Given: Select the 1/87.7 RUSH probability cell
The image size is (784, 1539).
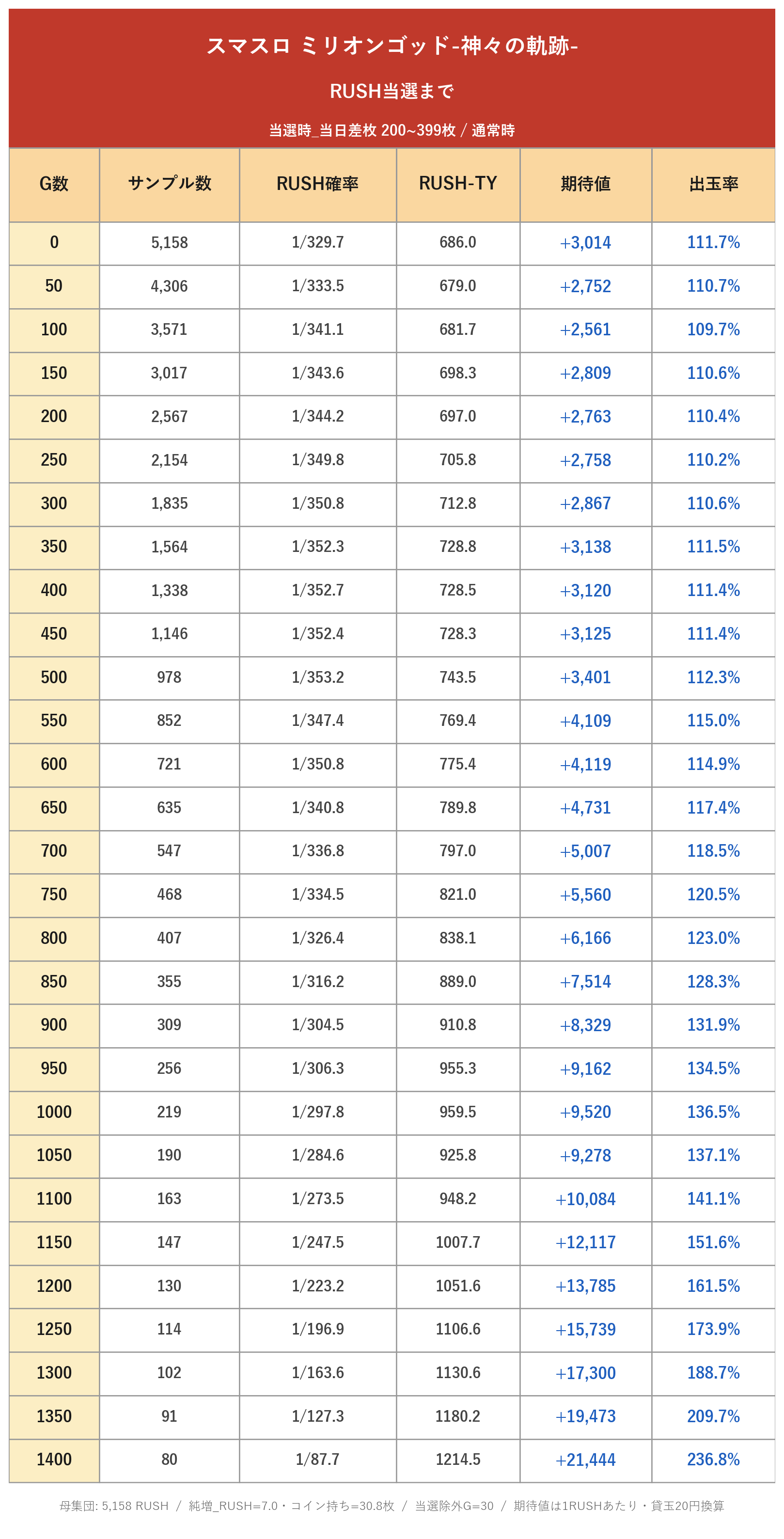Looking at the screenshot, I should 318,1460.
